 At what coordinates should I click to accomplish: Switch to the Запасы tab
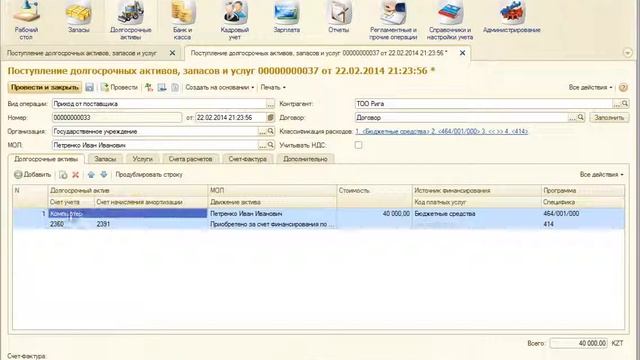pos(105,159)
